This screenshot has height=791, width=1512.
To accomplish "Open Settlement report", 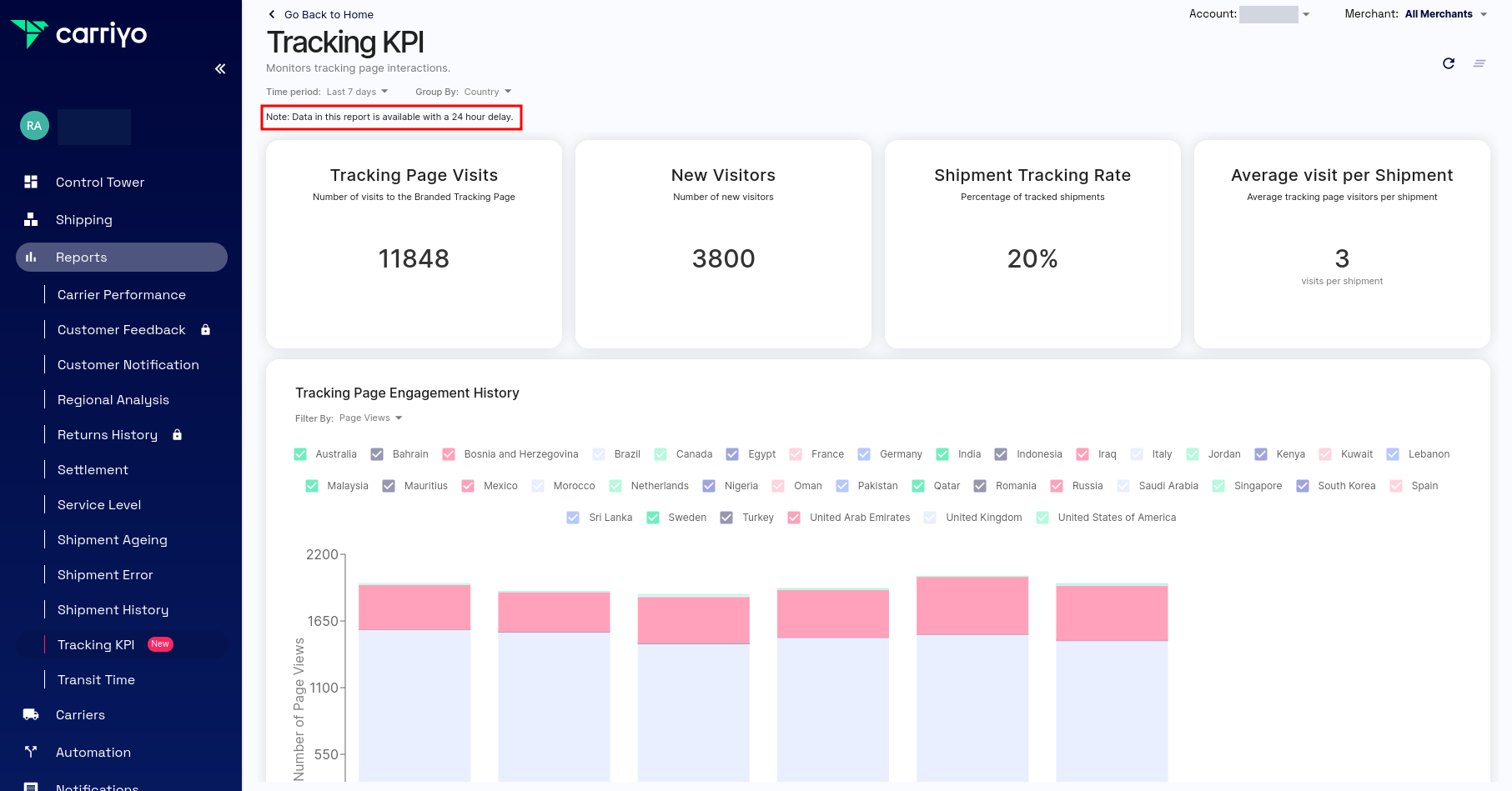I will [93, 469].
